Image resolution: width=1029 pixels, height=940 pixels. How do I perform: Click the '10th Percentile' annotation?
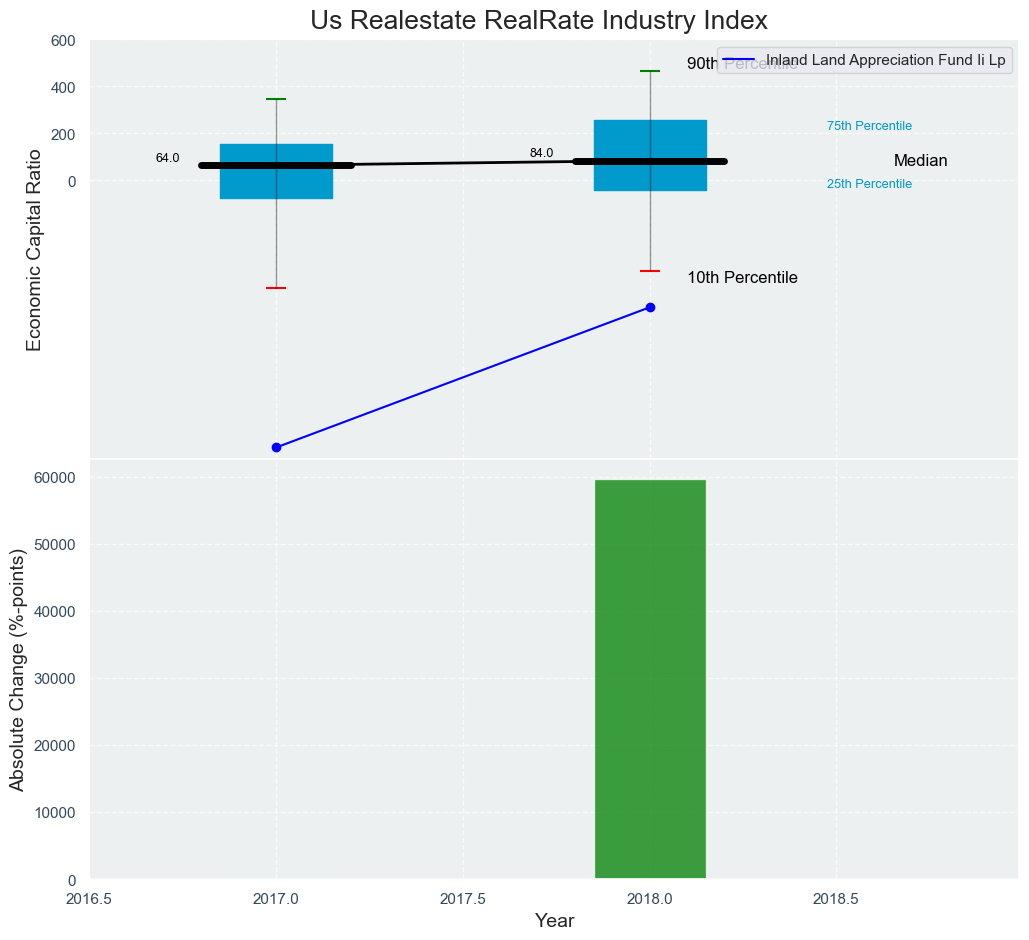[742, 278]
